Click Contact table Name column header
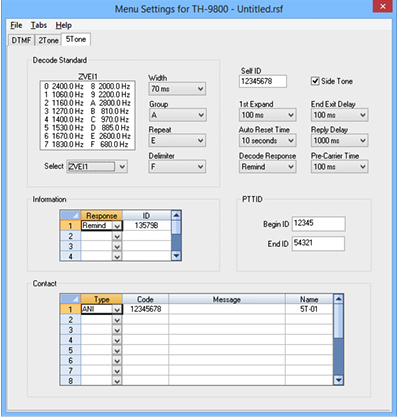Viewport: 397px width, 417px height. pos(309,299)
